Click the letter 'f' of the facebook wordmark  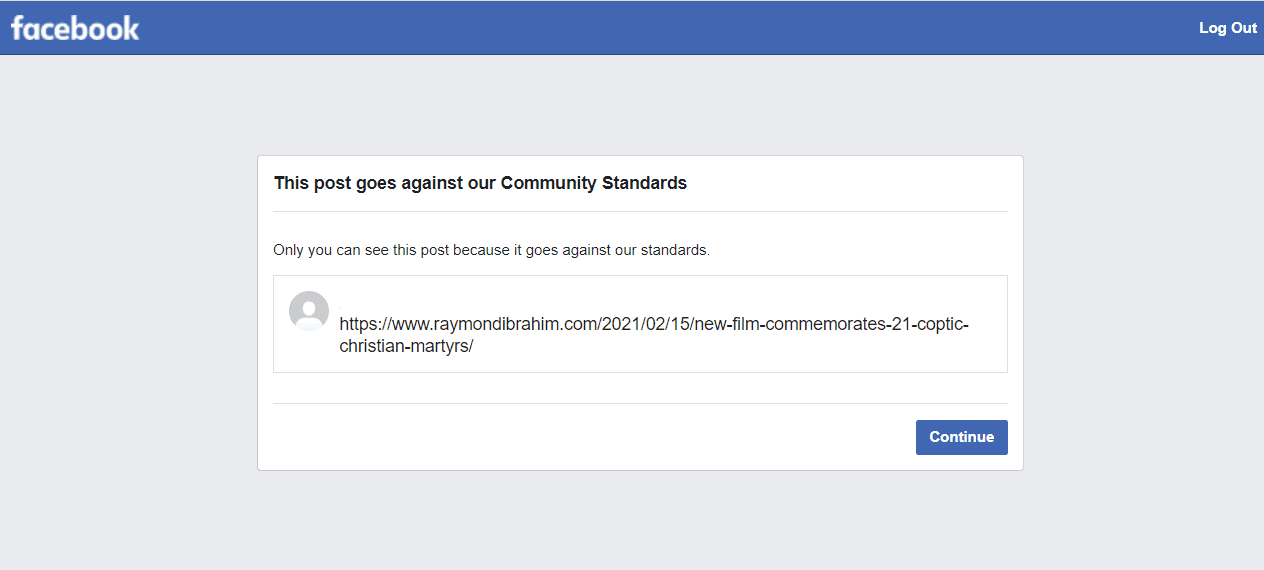17,27
